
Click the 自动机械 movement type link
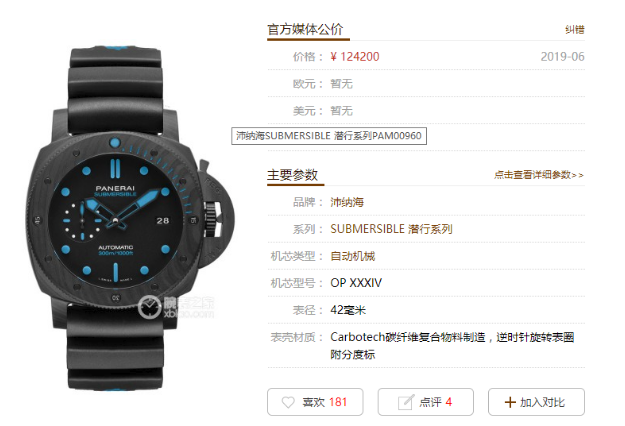click(352, 256)
